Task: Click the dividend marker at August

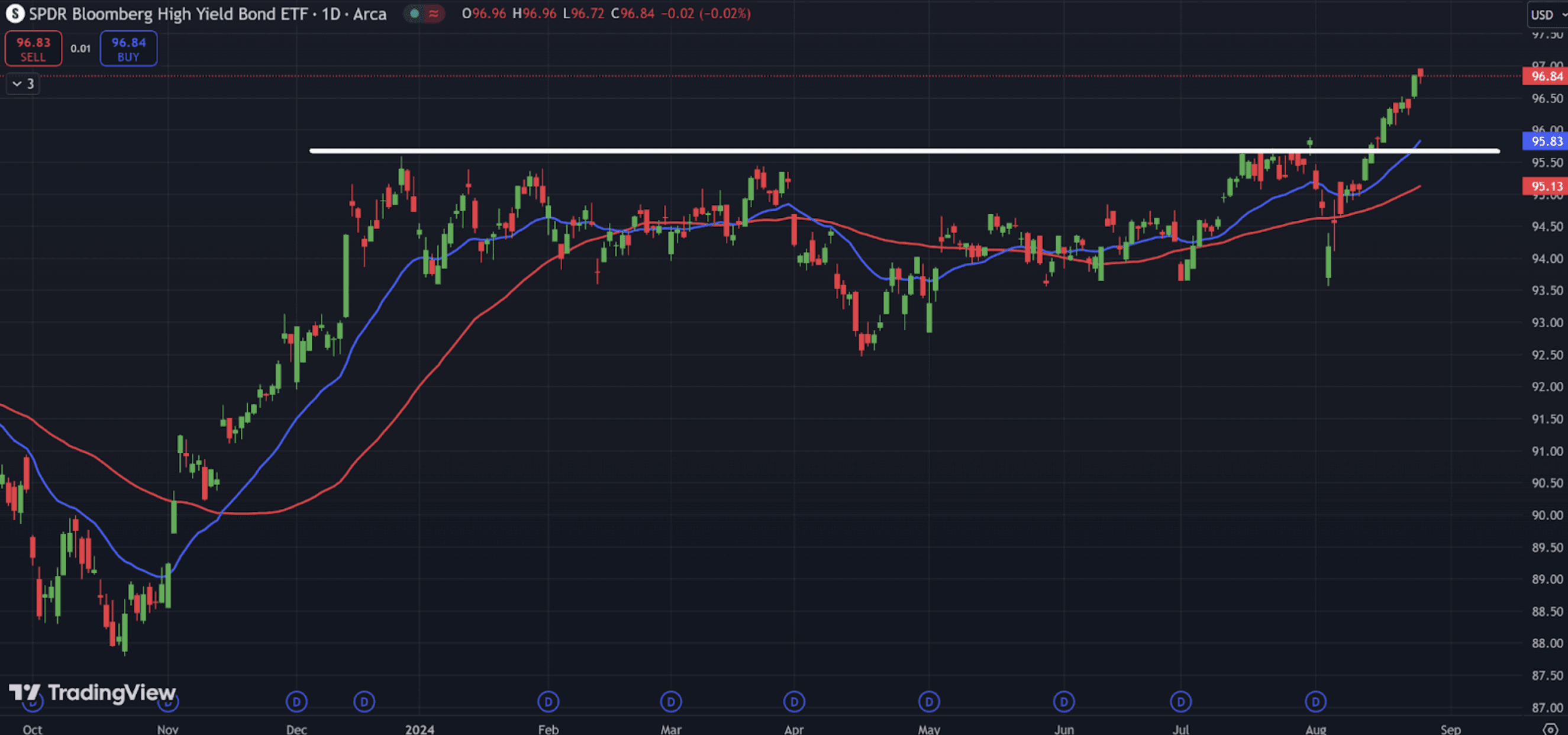Action: pos(1315,701)
